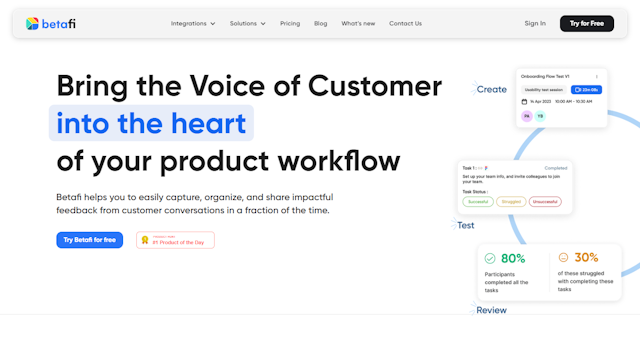Screen dimensions: 640x360
Task: Click the calendar icon in Onboarding card
Action: pos(524,102)
